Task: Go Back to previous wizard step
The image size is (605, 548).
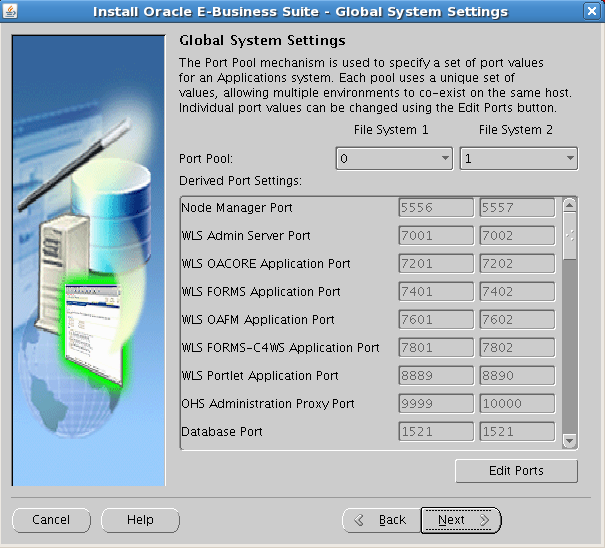Action: tap(381, 520)
